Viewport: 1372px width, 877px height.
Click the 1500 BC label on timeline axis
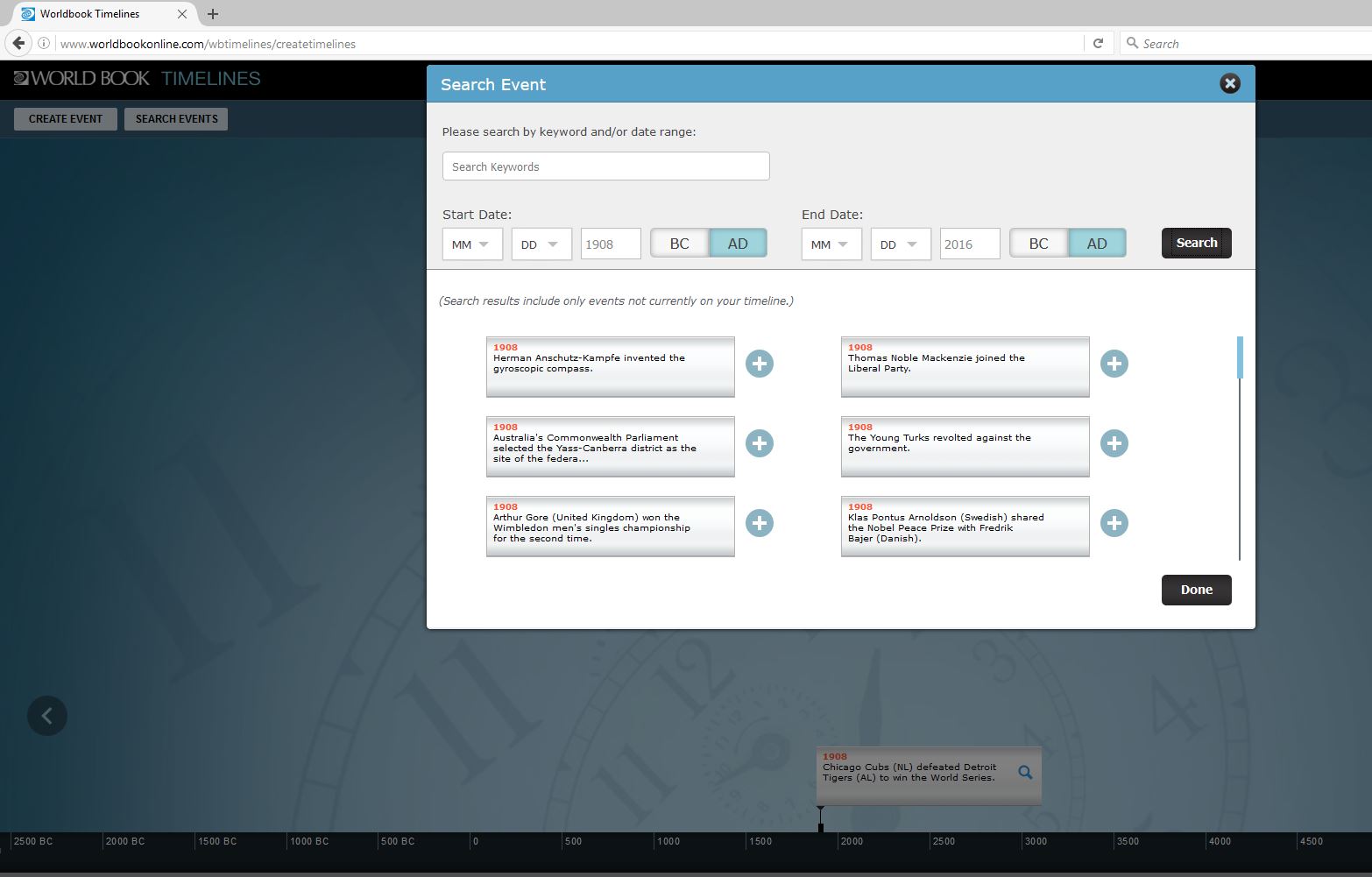217,841
